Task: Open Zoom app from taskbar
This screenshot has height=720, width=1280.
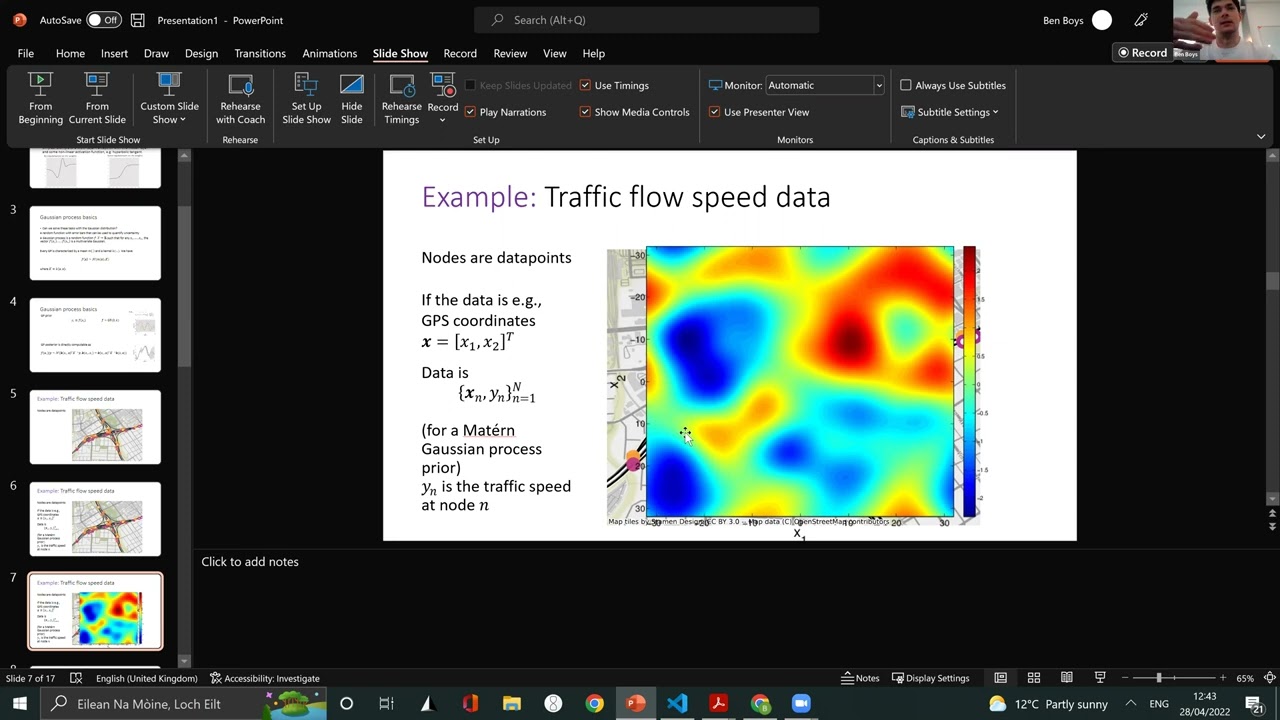Action: pos(801,704)
